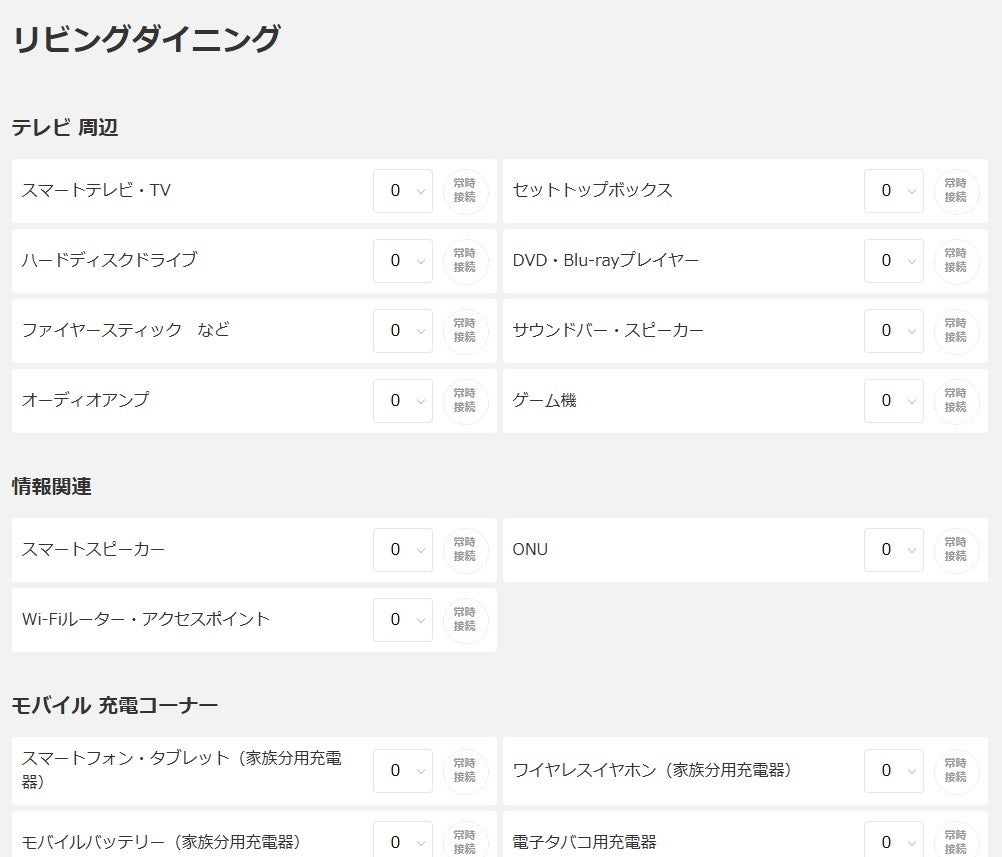Open the quantity dropdown for ゲーム機
The height and width of the screenshot is (857, 1002).
894,400
